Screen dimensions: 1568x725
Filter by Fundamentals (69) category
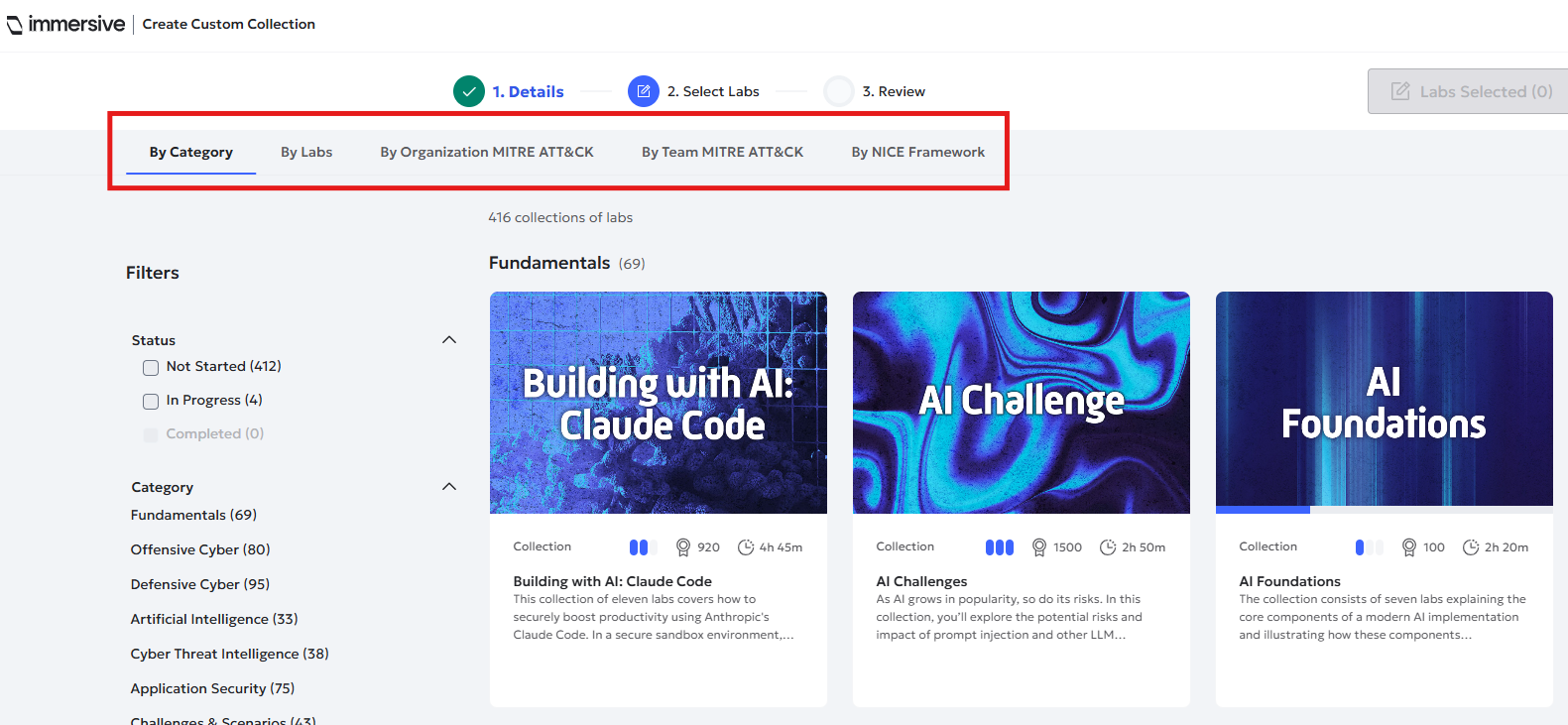(x=193, y=515)
